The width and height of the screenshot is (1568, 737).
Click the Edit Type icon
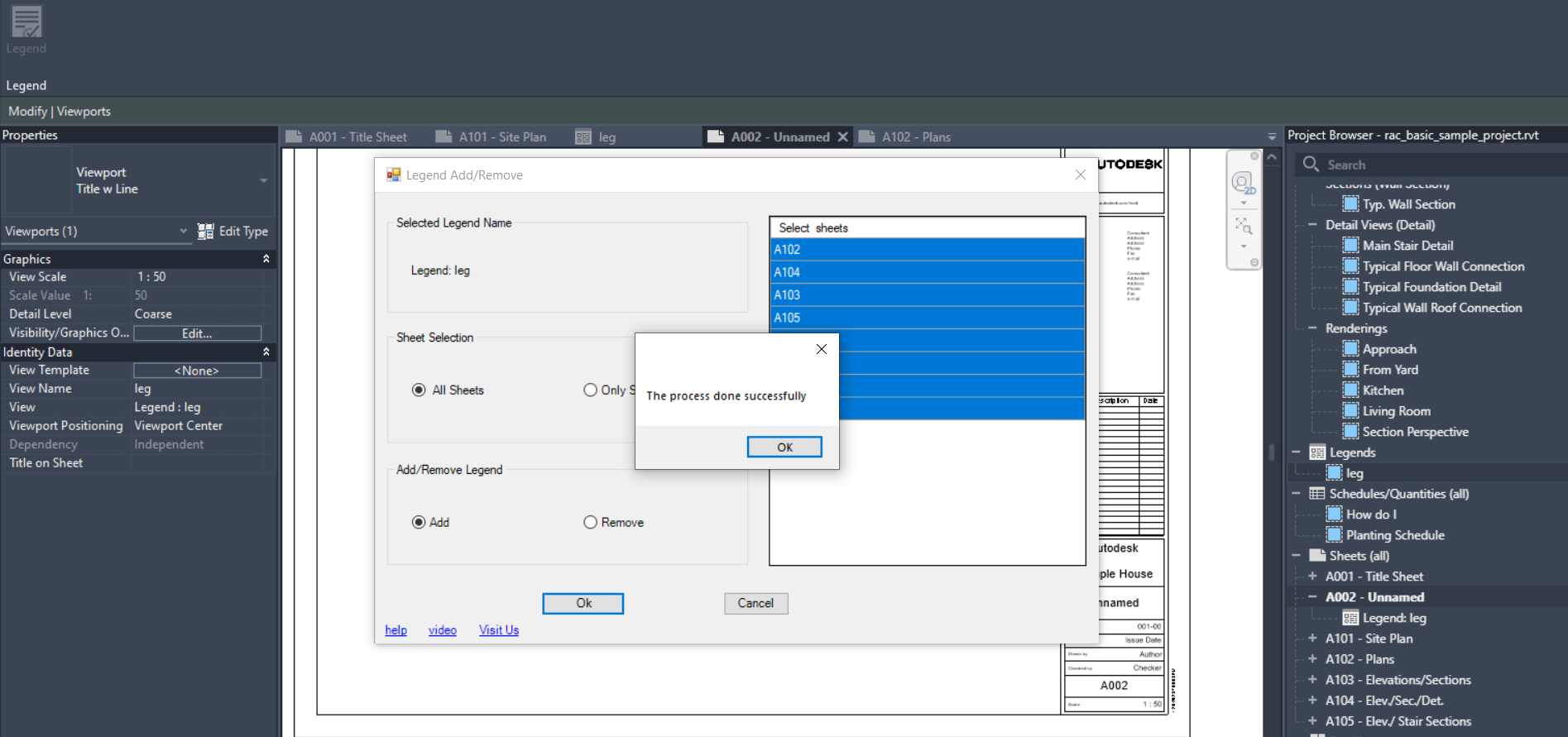(x=206, y=232)
